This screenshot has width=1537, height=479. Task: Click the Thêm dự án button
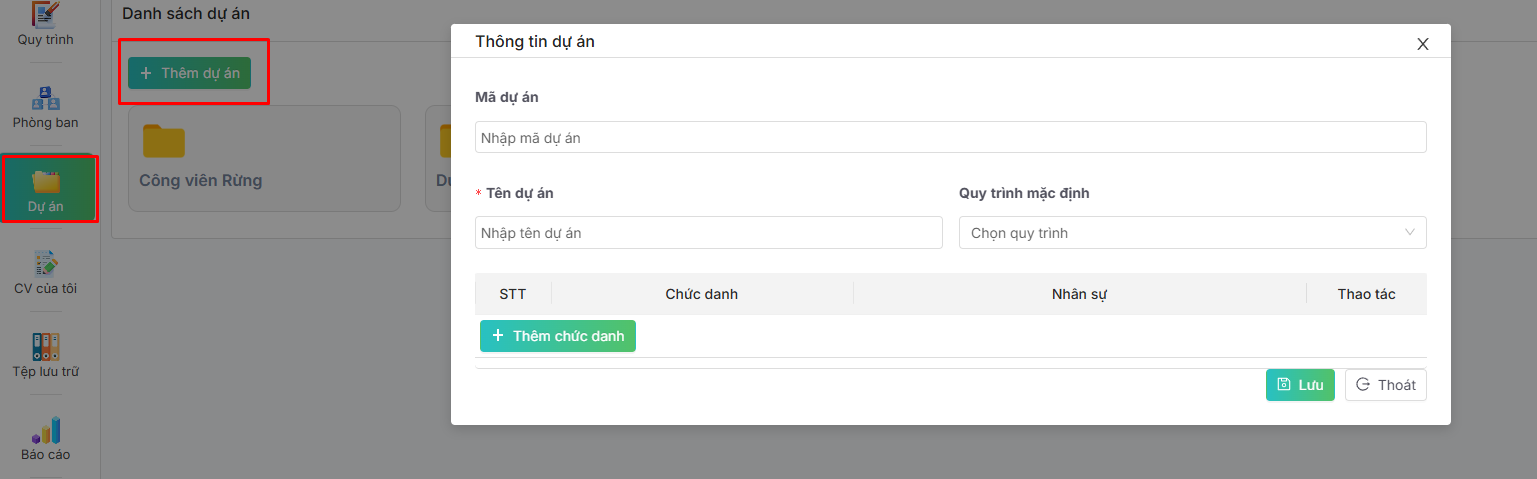tap(190, 73)
